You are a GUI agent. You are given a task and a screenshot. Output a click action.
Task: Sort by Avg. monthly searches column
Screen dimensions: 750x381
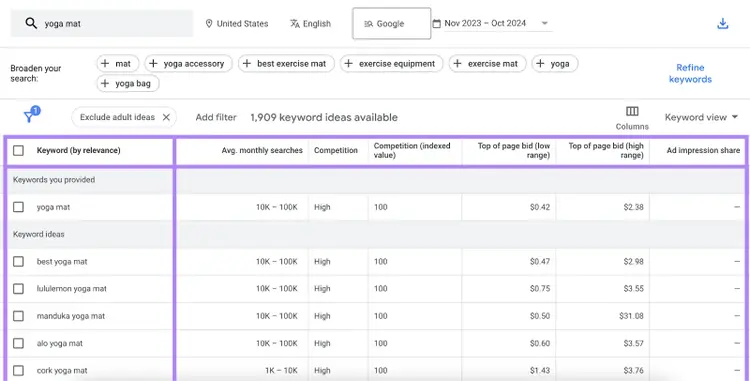coord(262,151)
